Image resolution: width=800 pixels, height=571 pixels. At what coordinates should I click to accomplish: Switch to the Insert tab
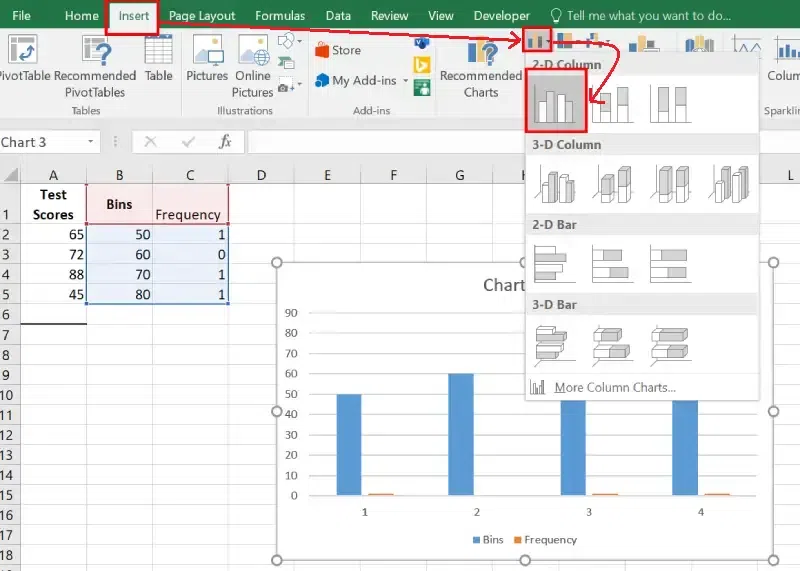[x=133, y=16]
